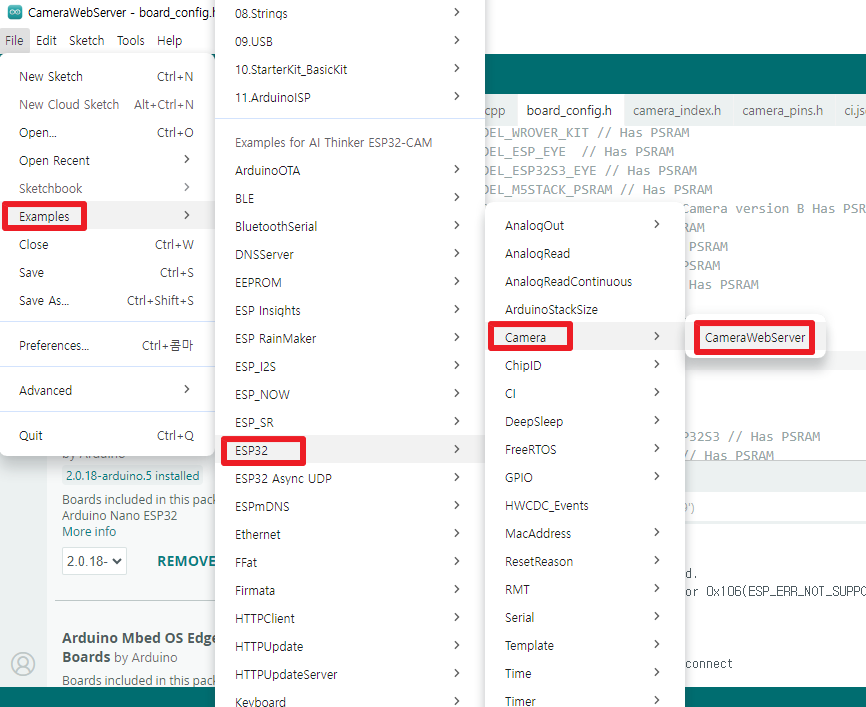The width and height of the screenshot is (866, 707).
Task: Open the AnalogReadContinuous example
Action: 585,282
